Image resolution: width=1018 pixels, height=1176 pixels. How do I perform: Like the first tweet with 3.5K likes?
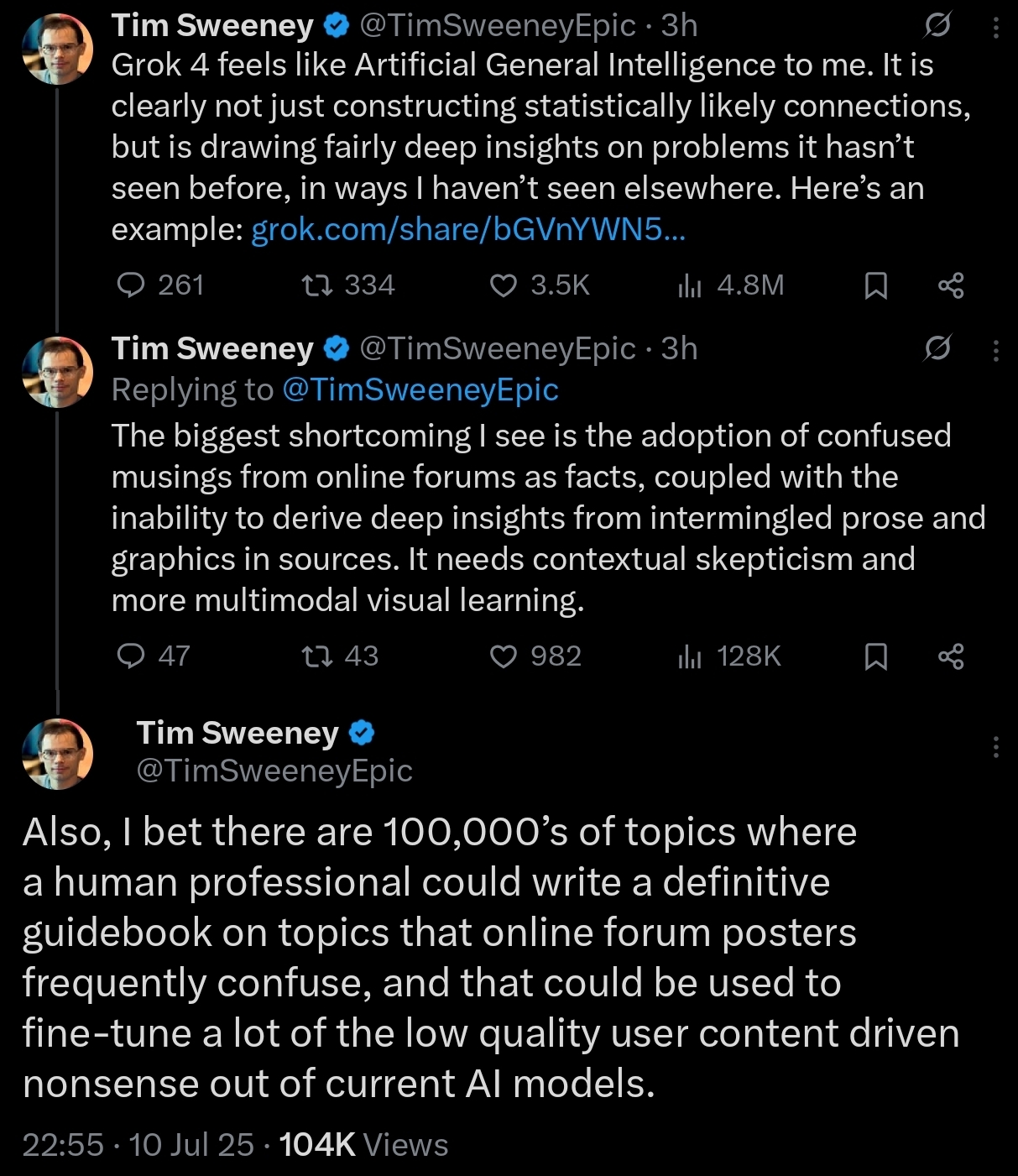pos(540,286)
